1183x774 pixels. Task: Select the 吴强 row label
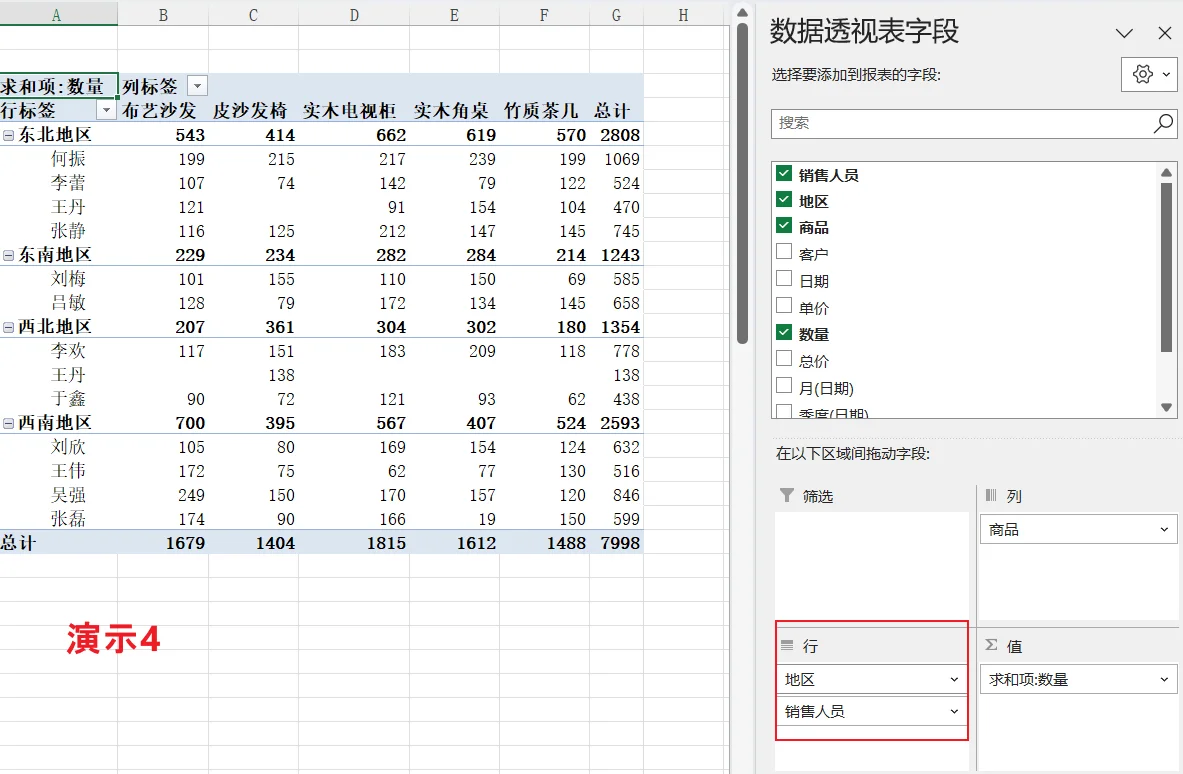click(68, 495)
